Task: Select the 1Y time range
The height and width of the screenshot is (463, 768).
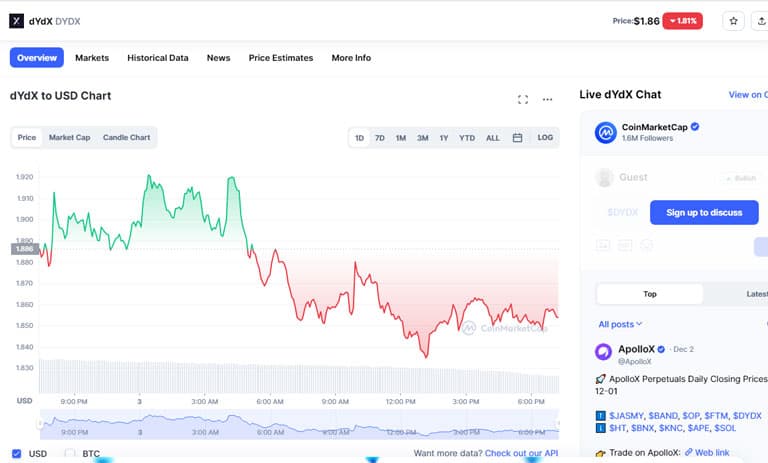Action: click(x=444, y=138)
